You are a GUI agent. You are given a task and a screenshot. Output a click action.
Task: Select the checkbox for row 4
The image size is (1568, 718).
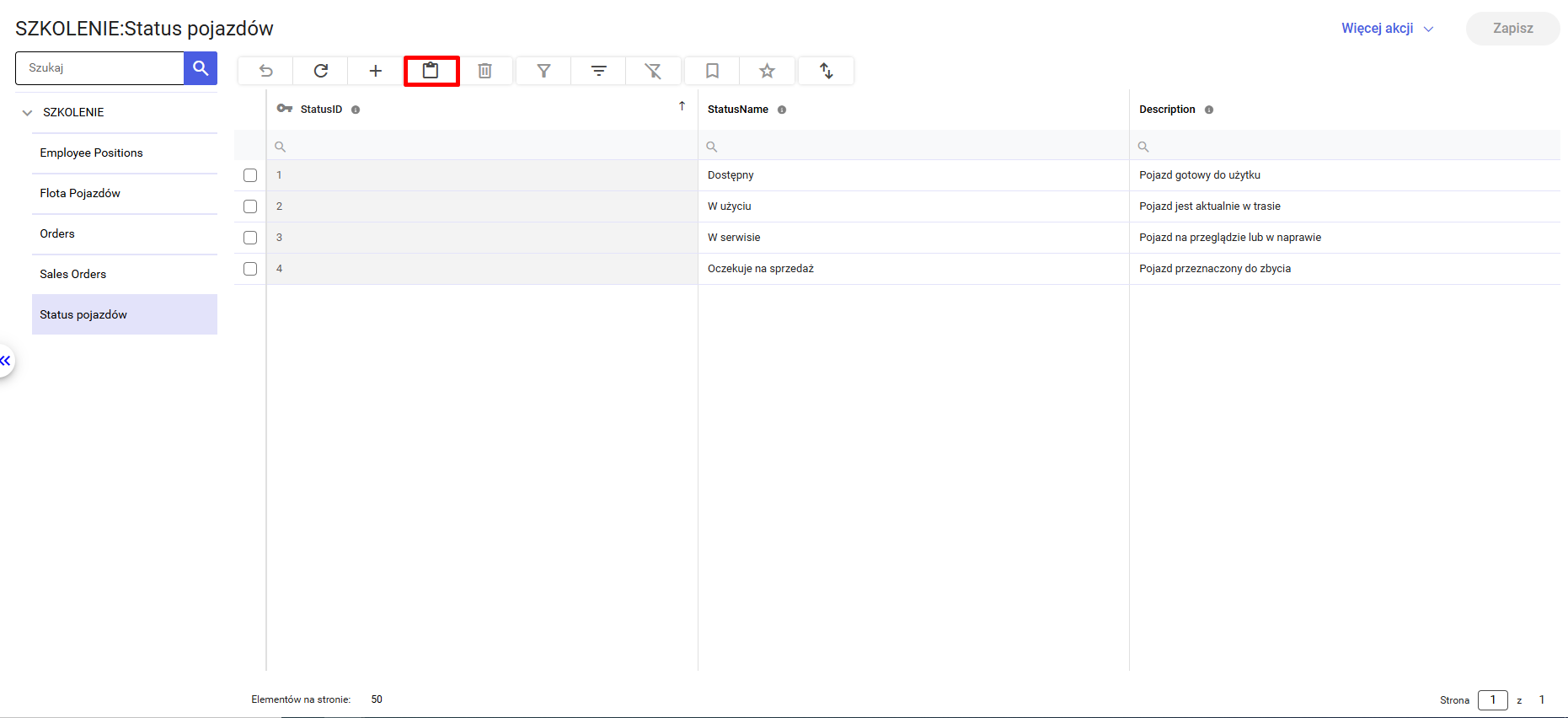250,269
